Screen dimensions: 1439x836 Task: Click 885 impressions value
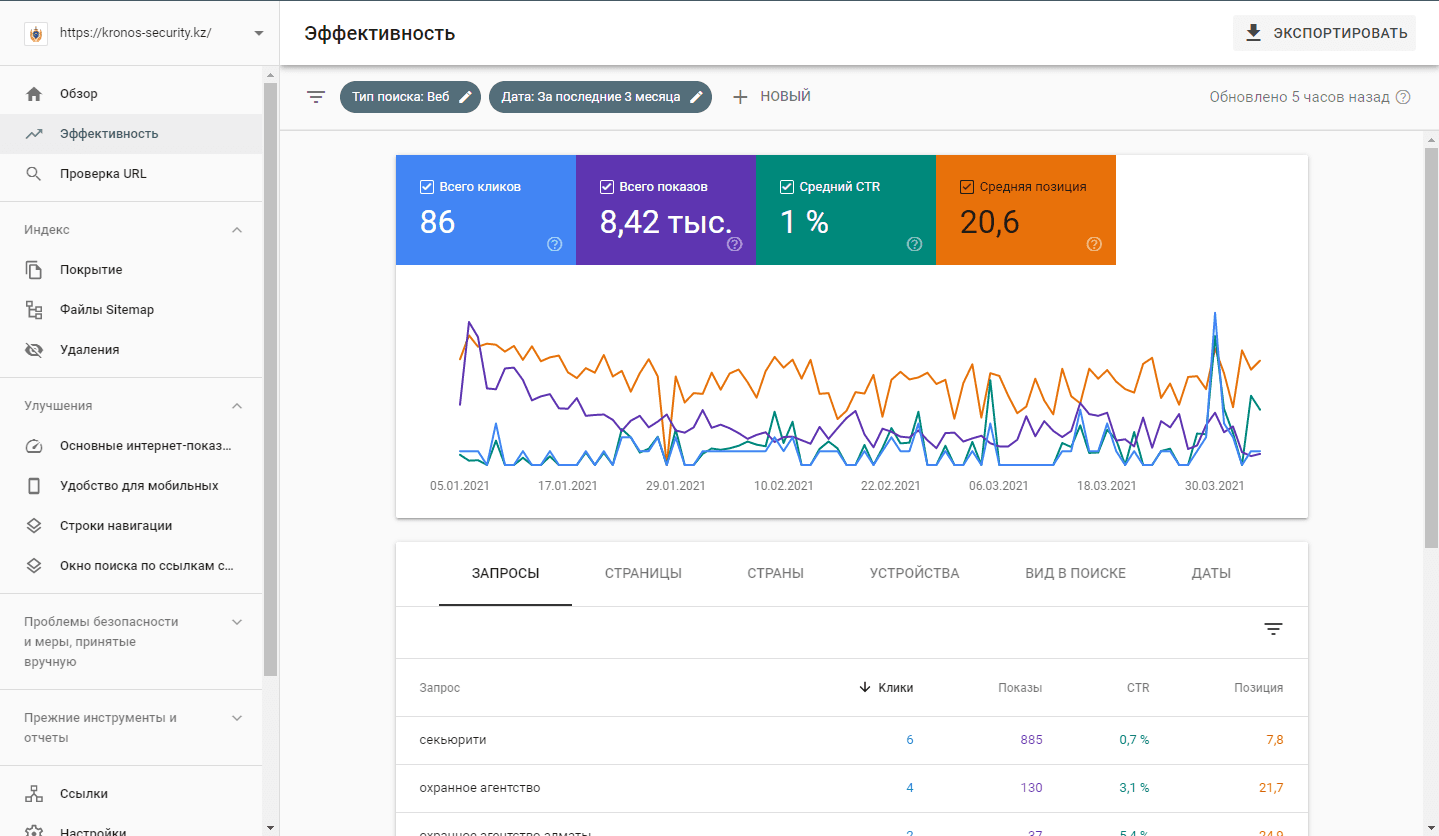click(x=1031, y=740)
